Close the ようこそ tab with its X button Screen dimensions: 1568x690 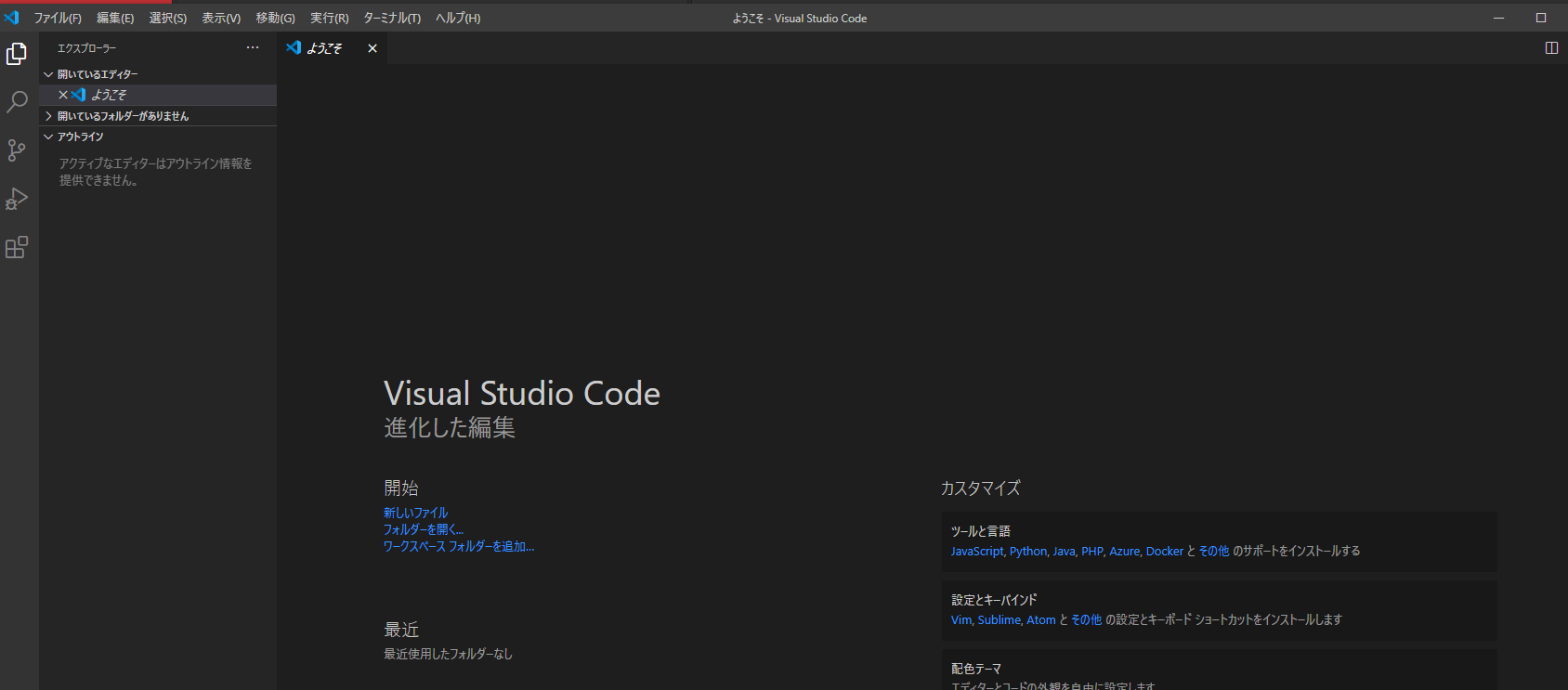coord(372,48)
